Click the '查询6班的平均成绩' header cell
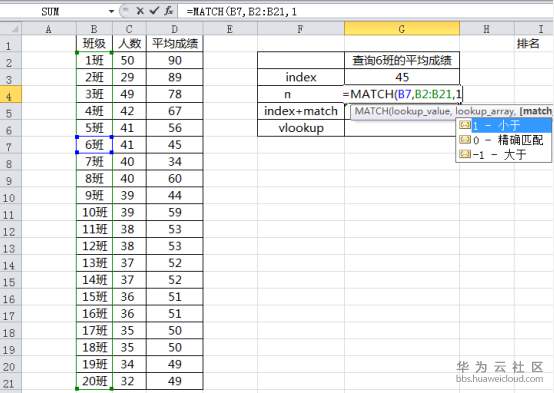 point(402,60)
